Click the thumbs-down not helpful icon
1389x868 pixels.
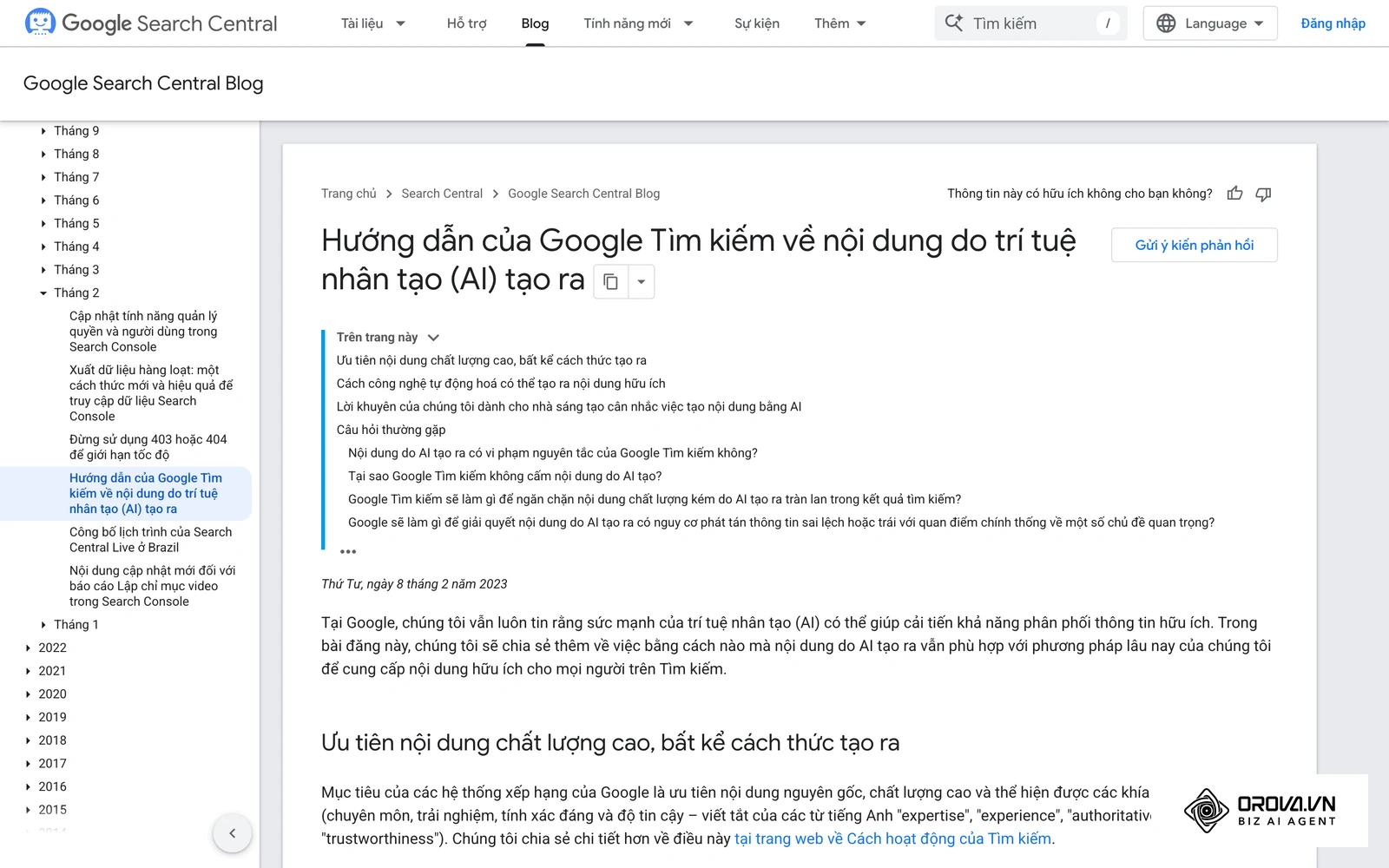tap(1263, 194)
